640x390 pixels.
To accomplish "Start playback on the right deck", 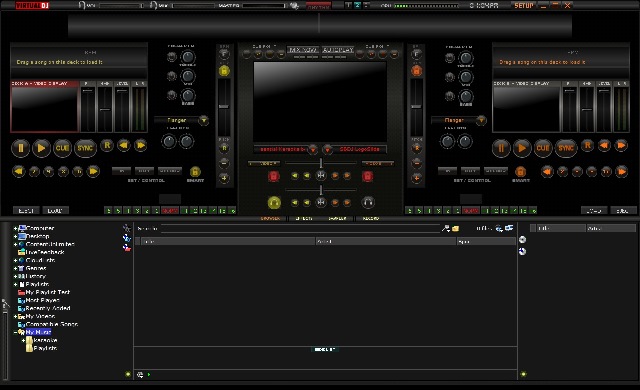I will coord(522,148).
